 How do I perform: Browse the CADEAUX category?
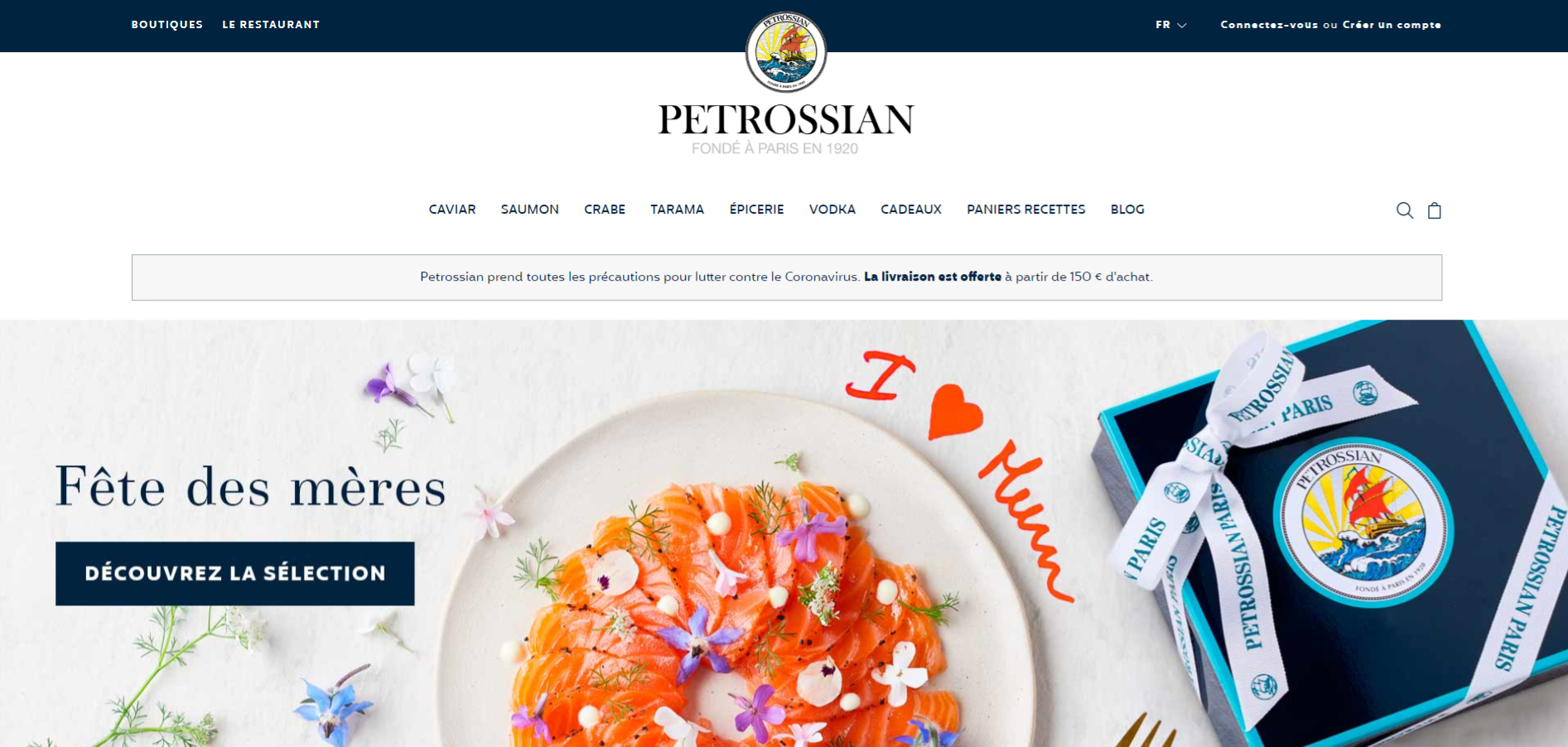pos(911,210)
